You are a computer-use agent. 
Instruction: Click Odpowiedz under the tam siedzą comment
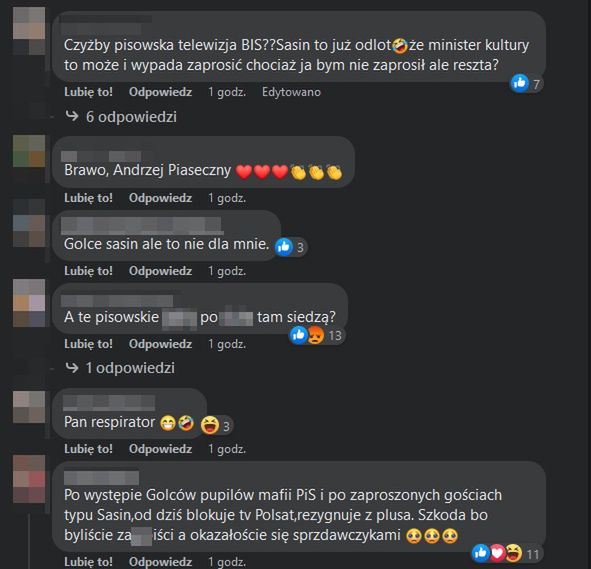click(x=160, y=344)
